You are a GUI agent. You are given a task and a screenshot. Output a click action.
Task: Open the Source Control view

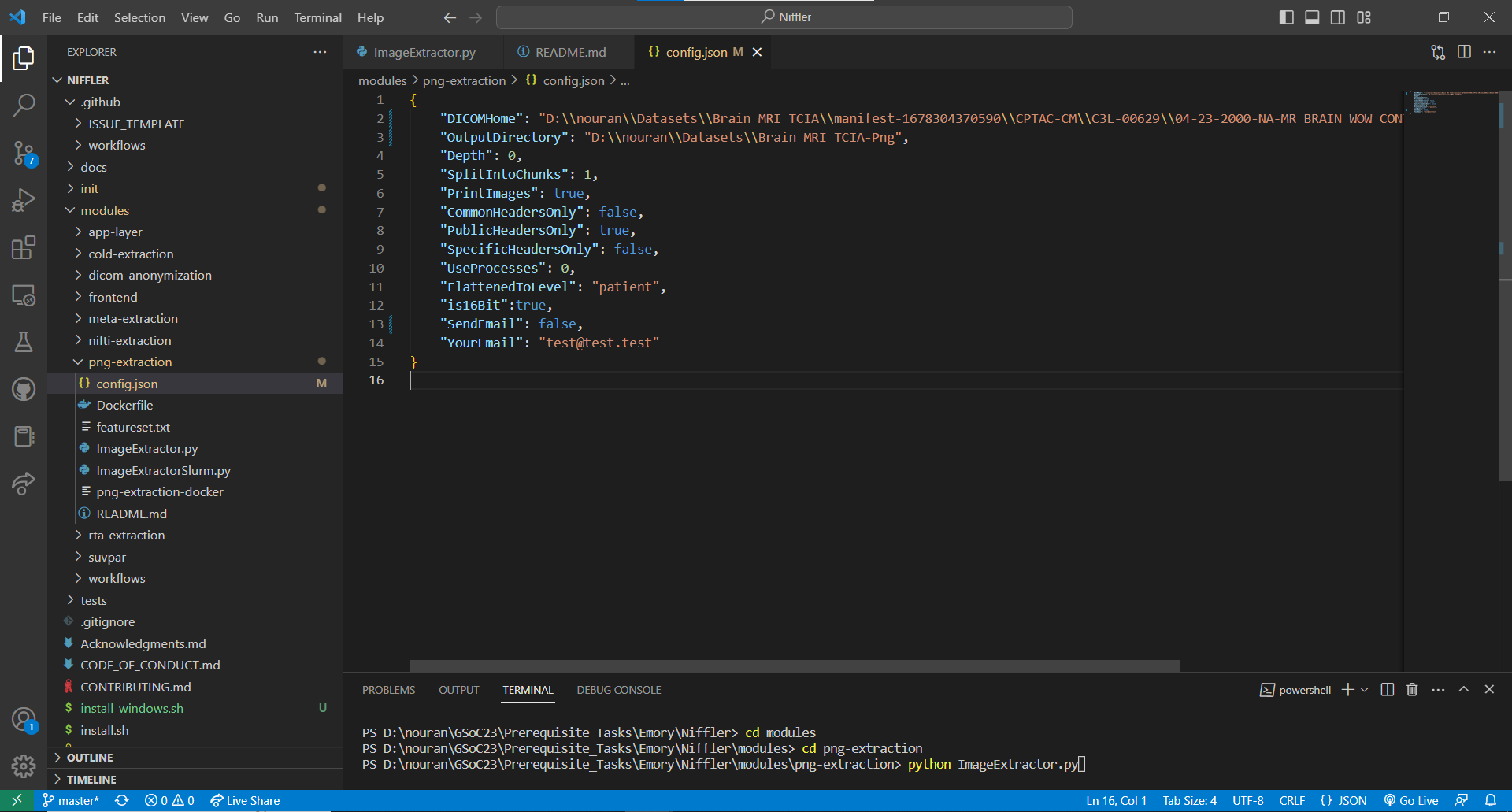tap(24, 154)
